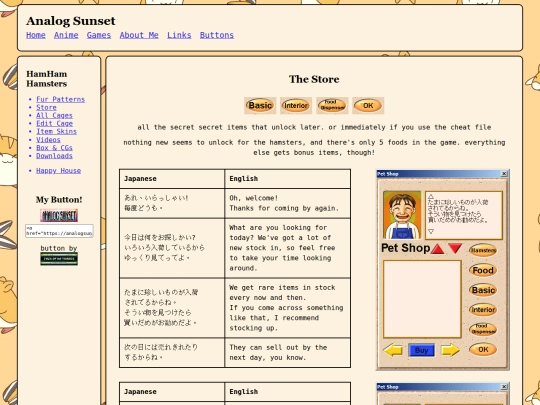The height and width of the screenshot is (405, 540).
Task: Open the Home navigation link
Action: pyautogui.click(x=36, y=35)
